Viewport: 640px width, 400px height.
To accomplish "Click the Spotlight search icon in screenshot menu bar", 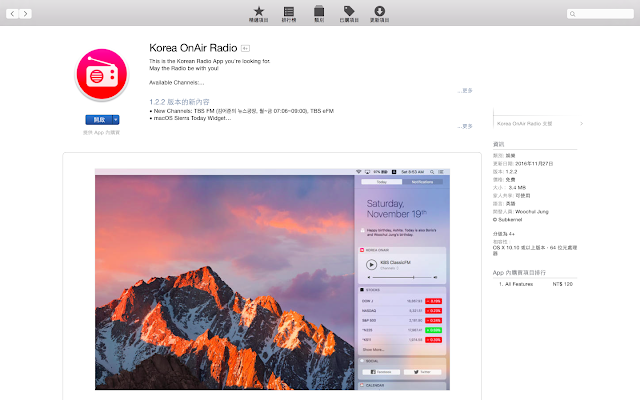I will pos(432,172).
